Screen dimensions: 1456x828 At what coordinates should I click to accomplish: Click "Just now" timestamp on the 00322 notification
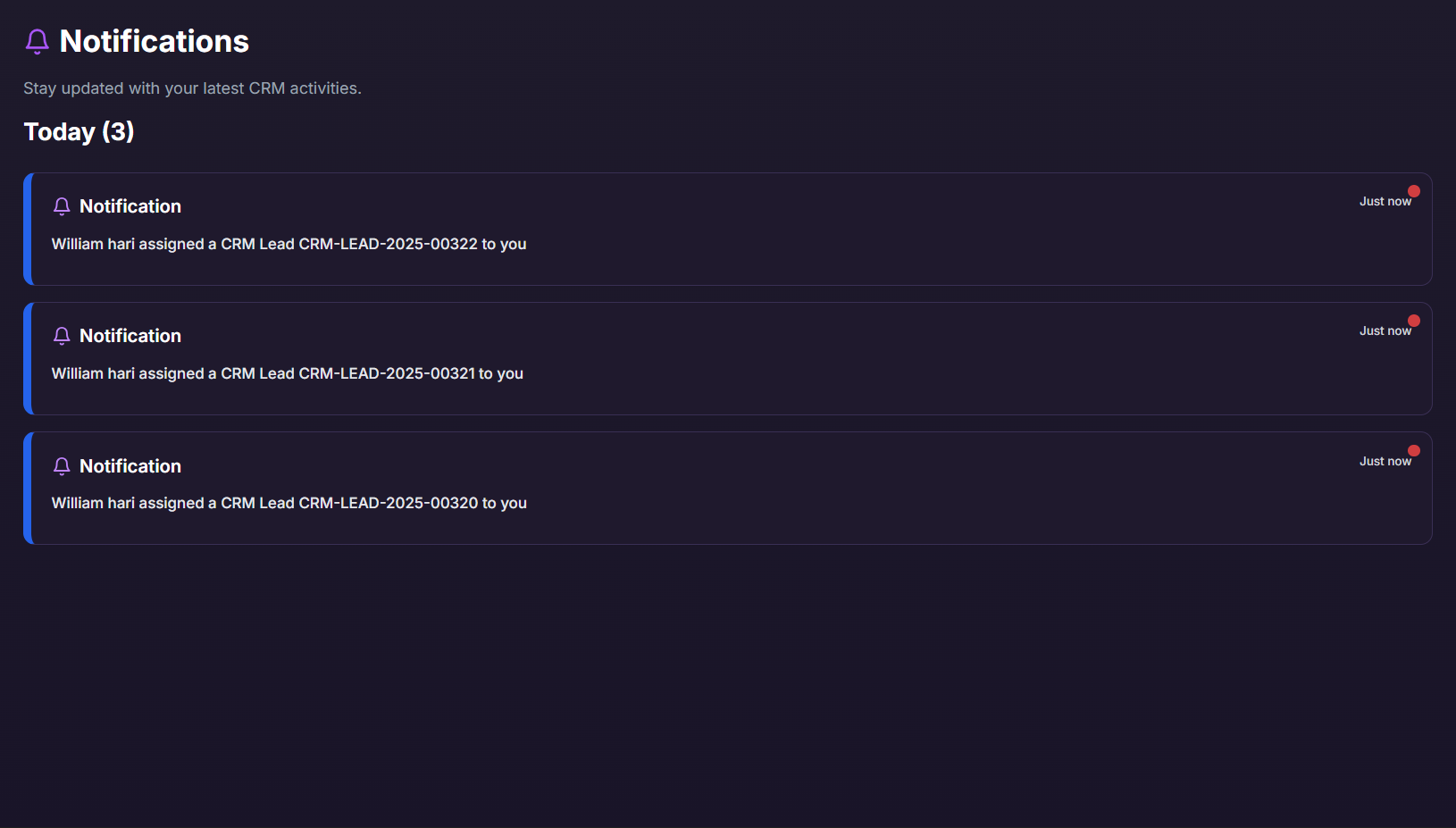(1385, 202)
